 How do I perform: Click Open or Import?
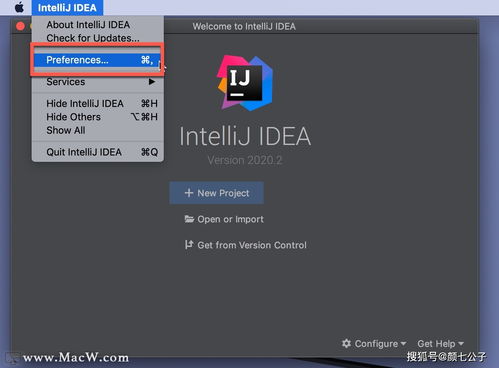point(224,219)
